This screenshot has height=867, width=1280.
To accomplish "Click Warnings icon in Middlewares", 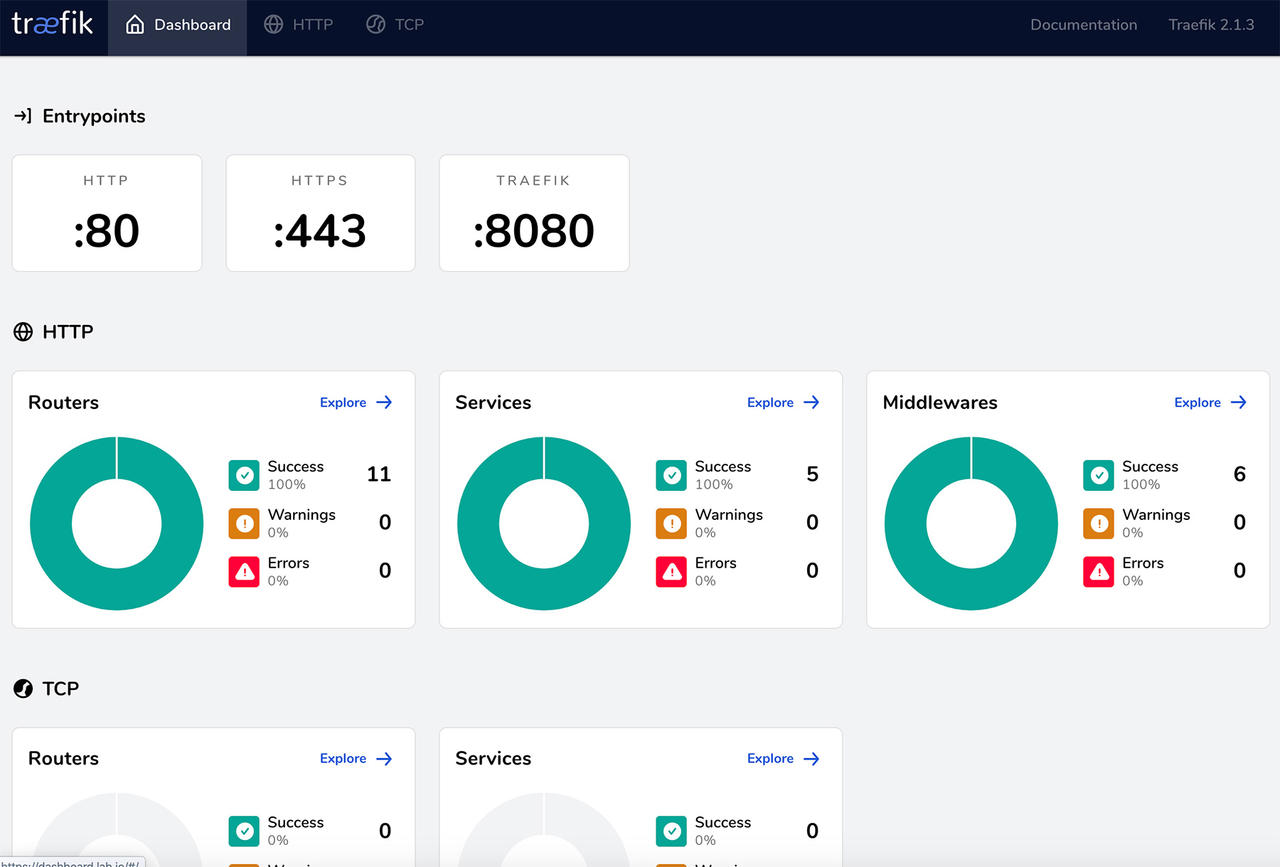I will 1098,523.
